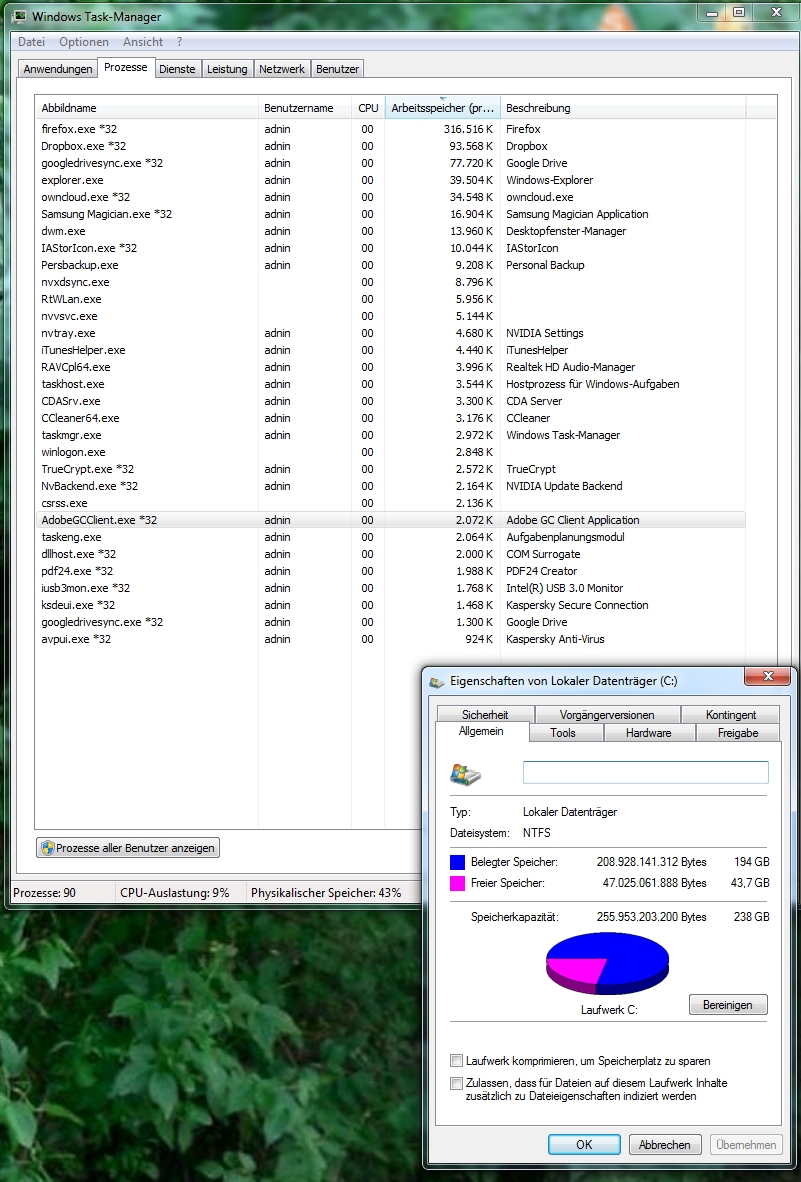Click the drive name input field
801x1182 pixels.
[646, 773]
